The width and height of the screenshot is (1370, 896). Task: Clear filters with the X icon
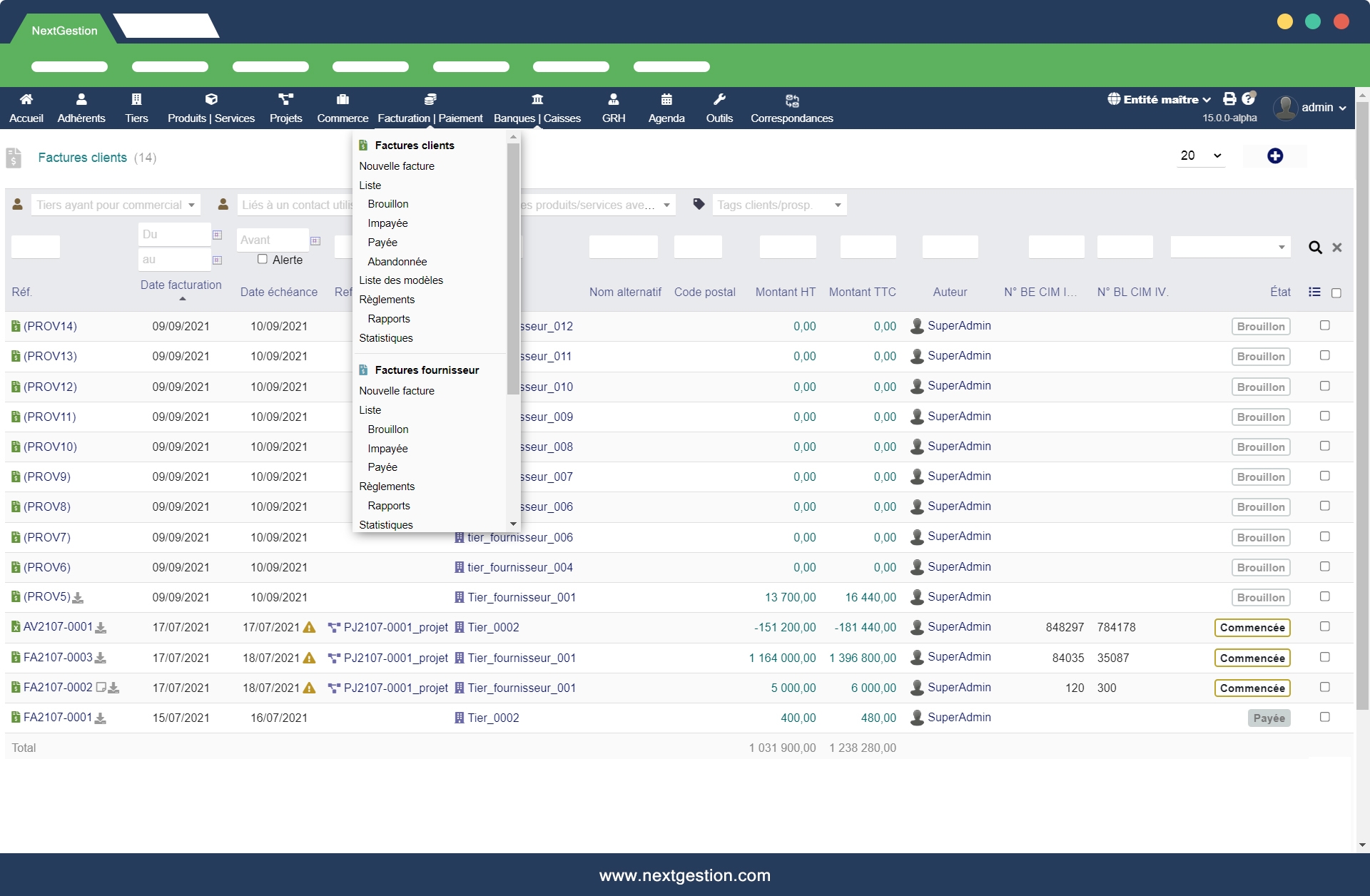point(1337,248)
